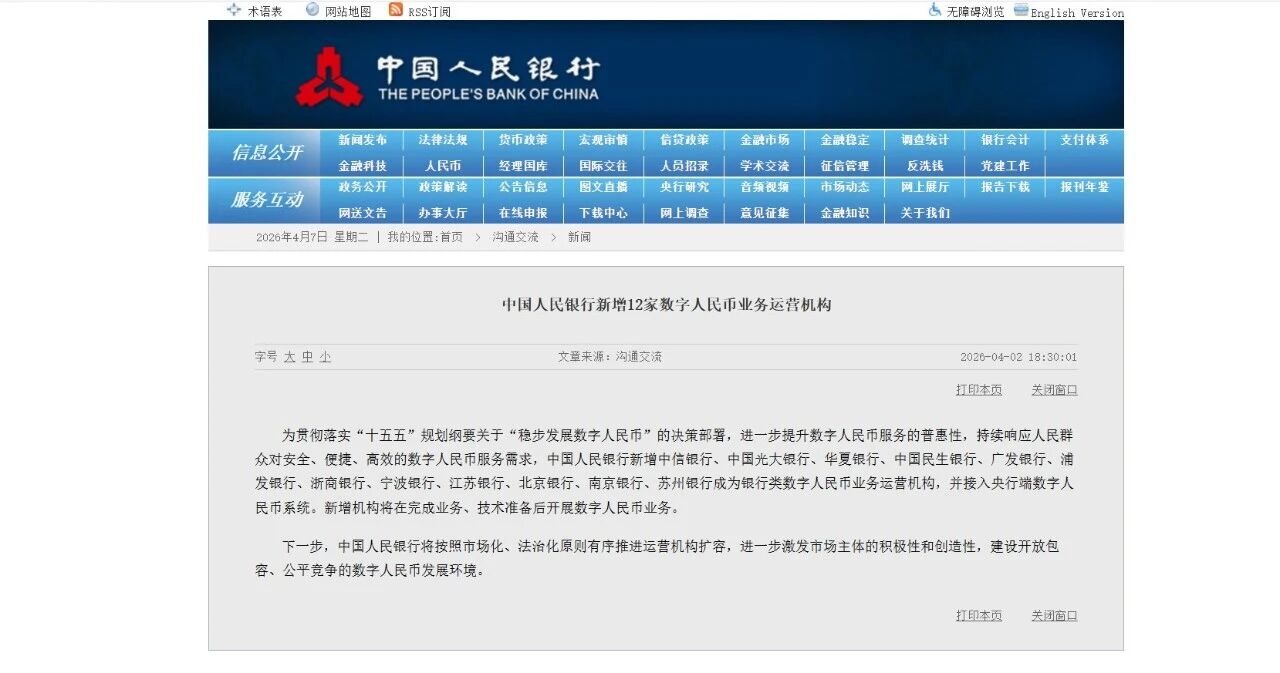This screenshot has width=1280, height=673.
Task: Click the 无障碍浏览 wheelchair icon
Action: 935,10
